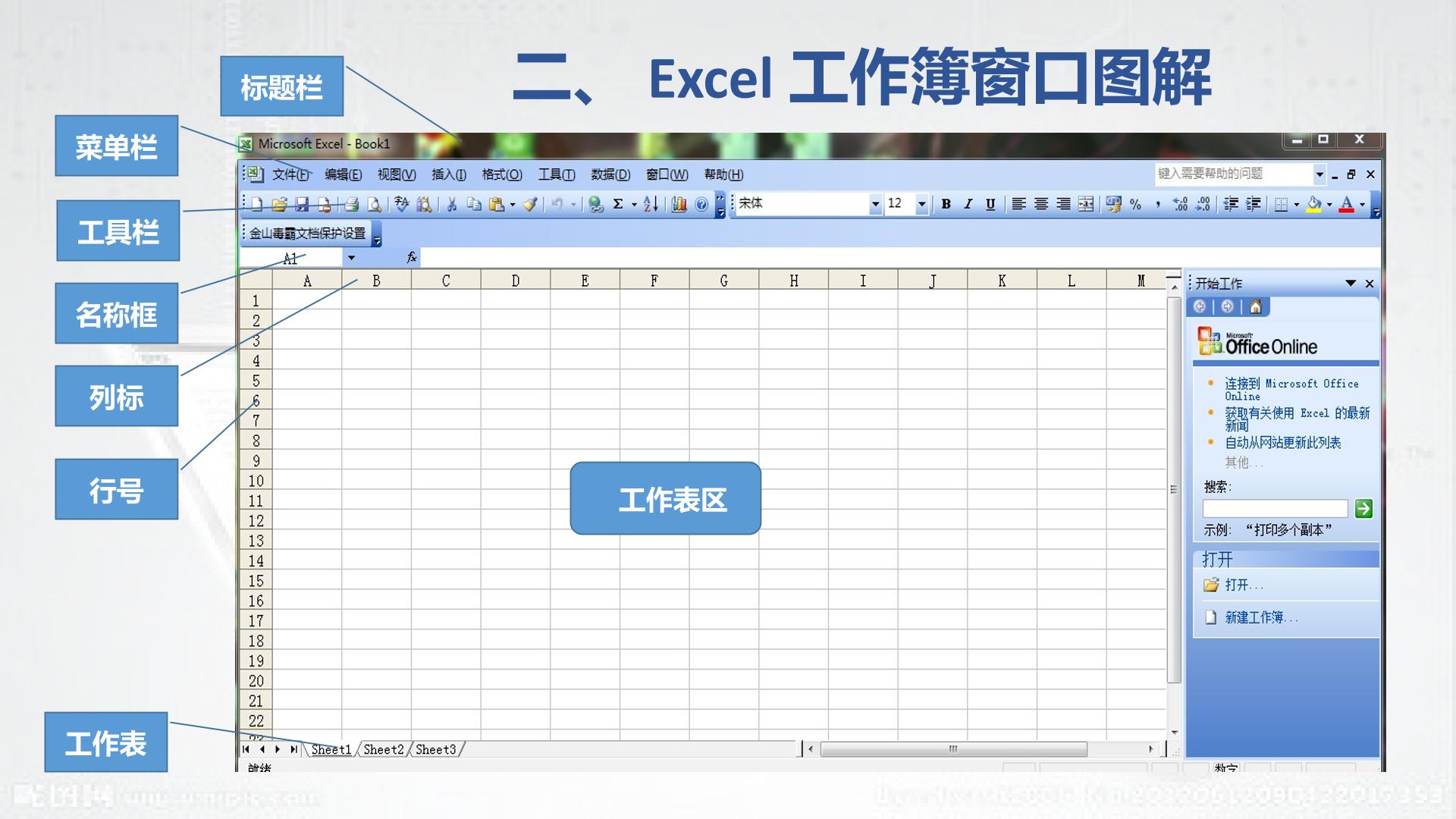Expand the font size 12 dropdown
1456x819 pixels.
(x=921, y=204)
